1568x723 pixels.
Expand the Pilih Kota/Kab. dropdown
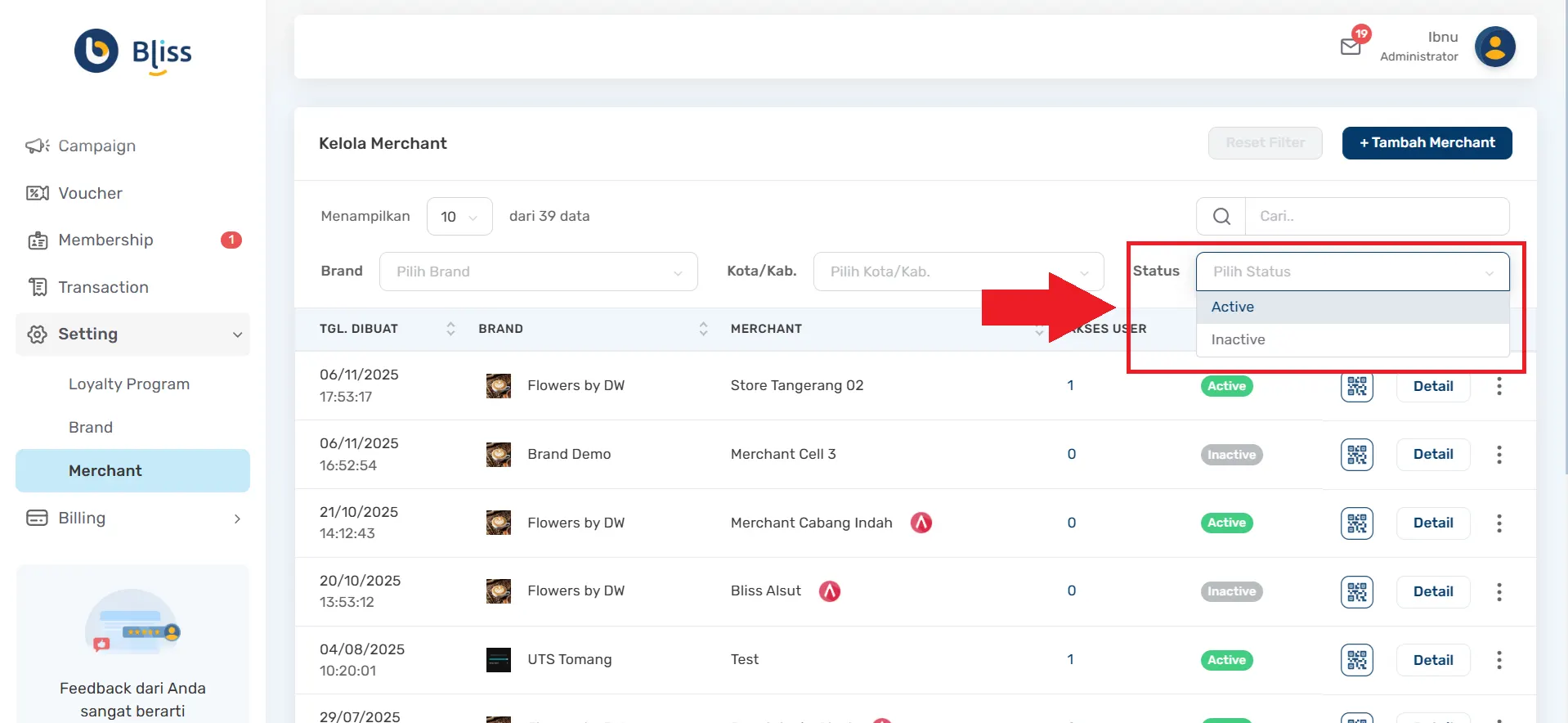click(958, 272)
